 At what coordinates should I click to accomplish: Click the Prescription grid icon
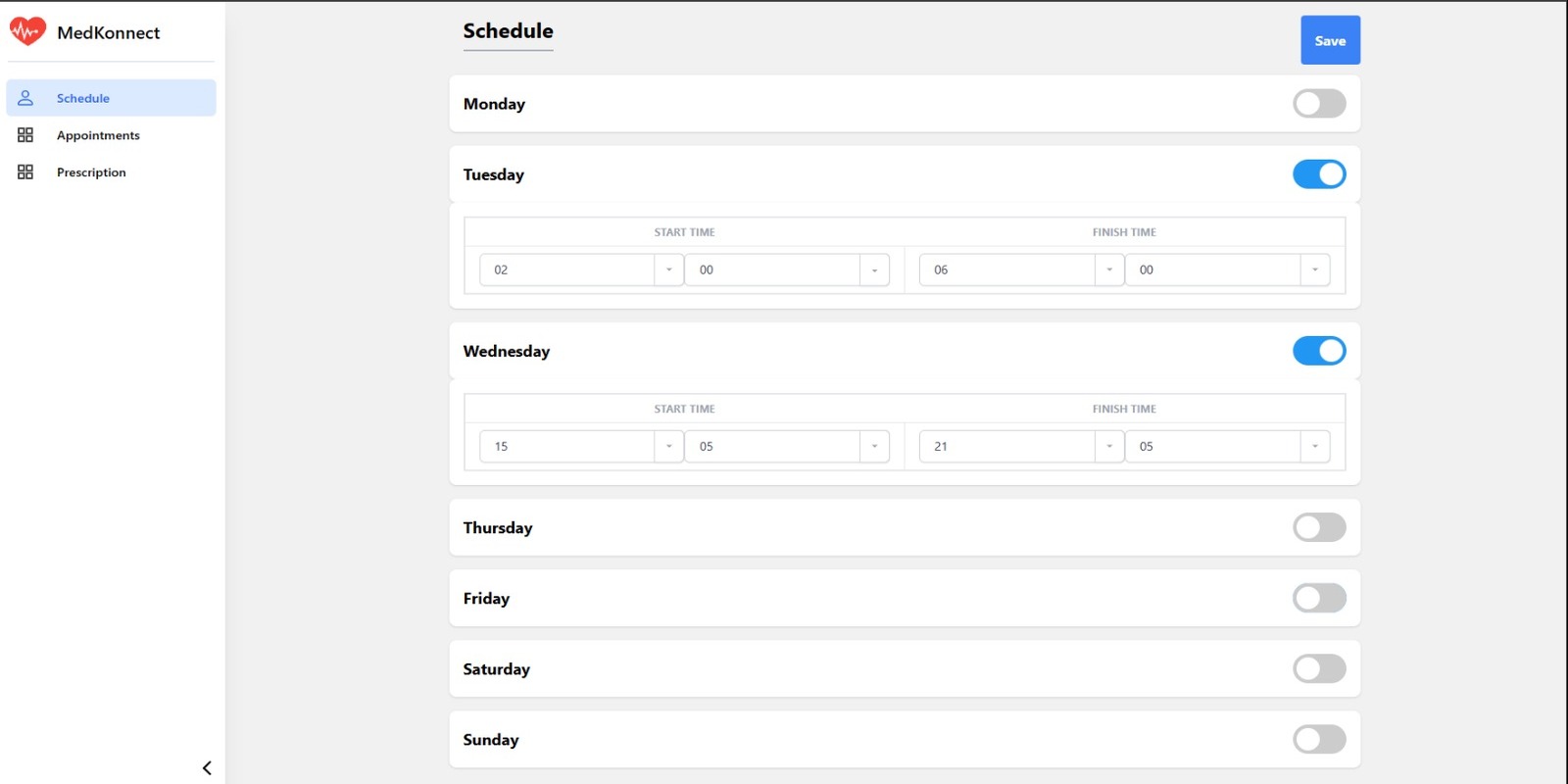pyautogui.click(x=25, y=172)
